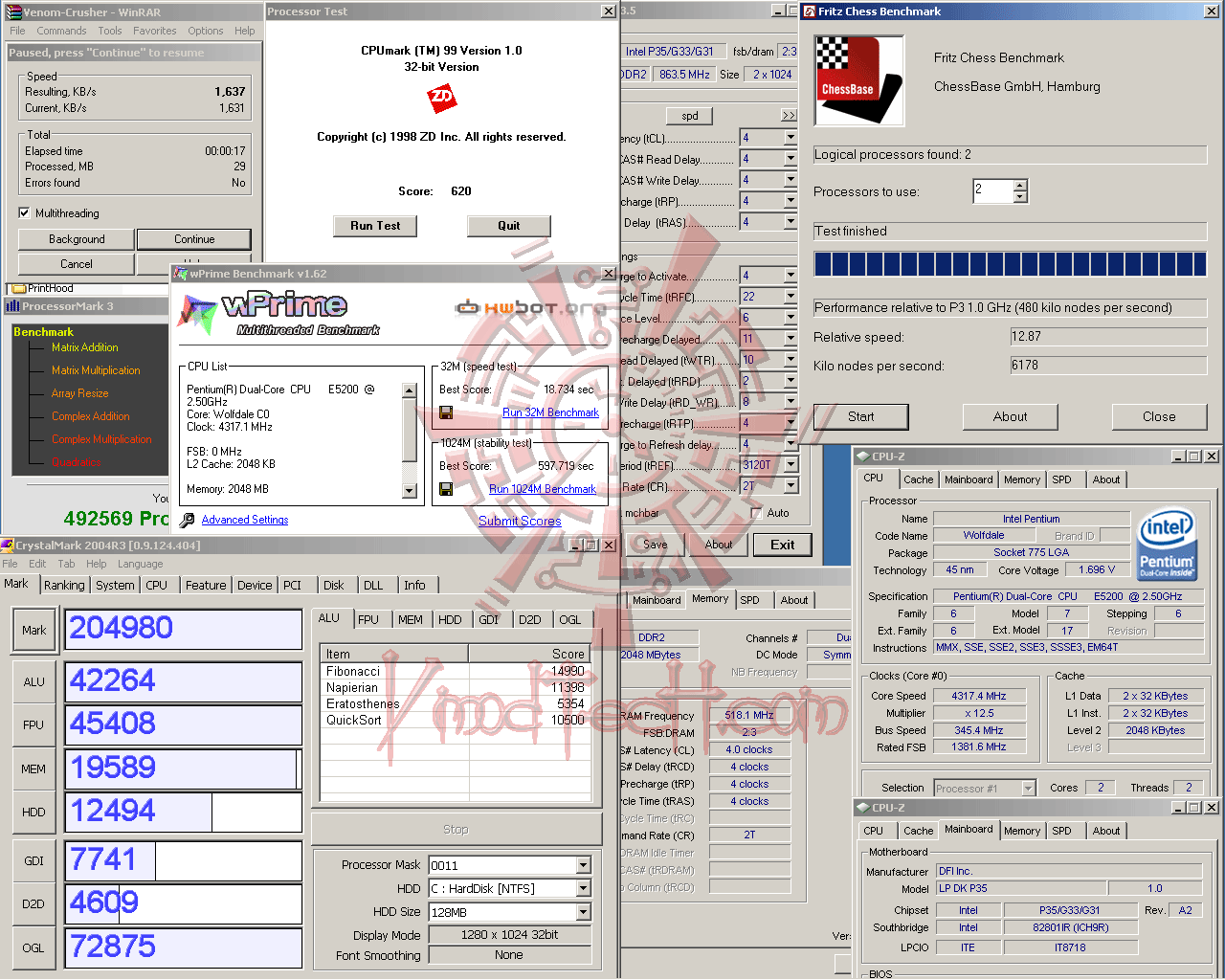Open the CAS# Write Delay dropdown
Viewport: 1225px width, 980px height.
pyautogui.click(x=791, y=180)
